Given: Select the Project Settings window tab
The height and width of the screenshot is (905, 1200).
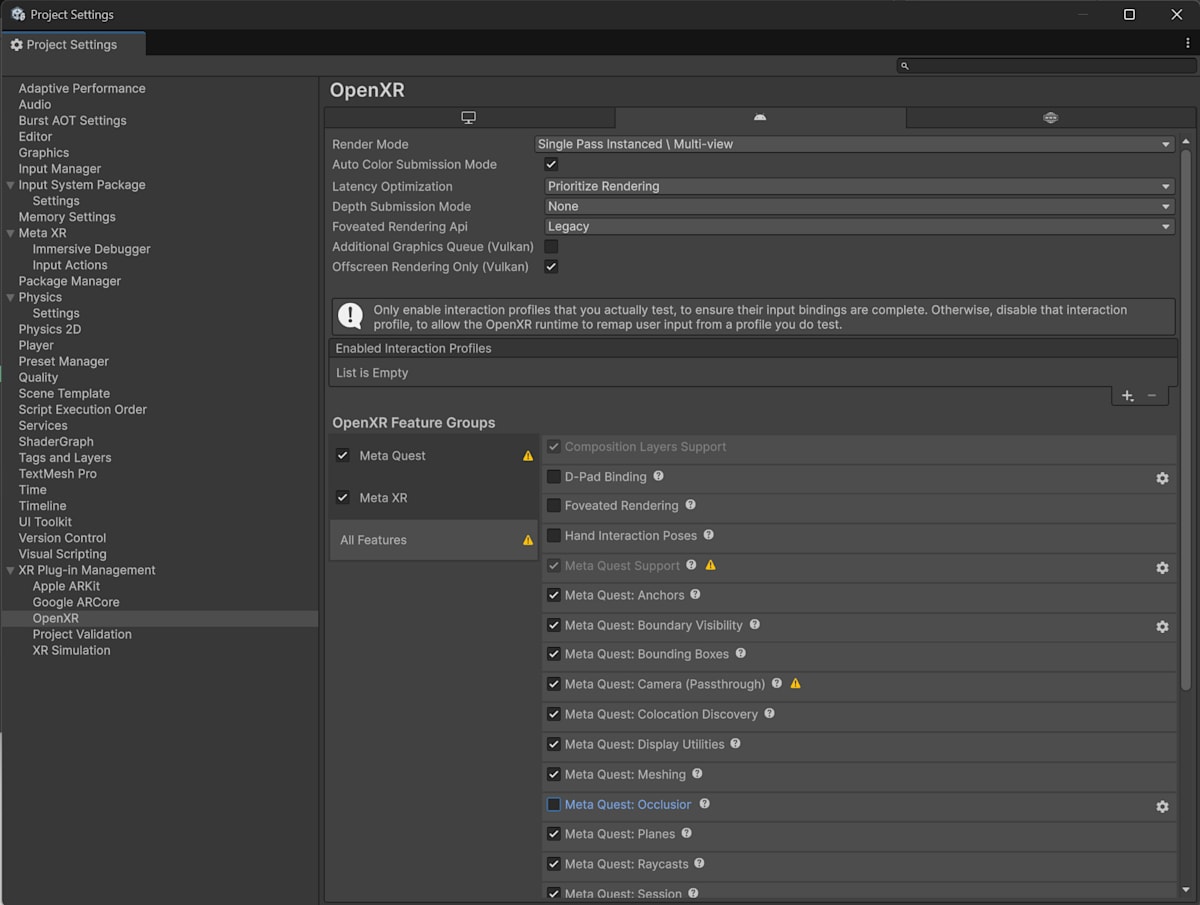Looking at the screenshot, I should (x=72, y=44).
